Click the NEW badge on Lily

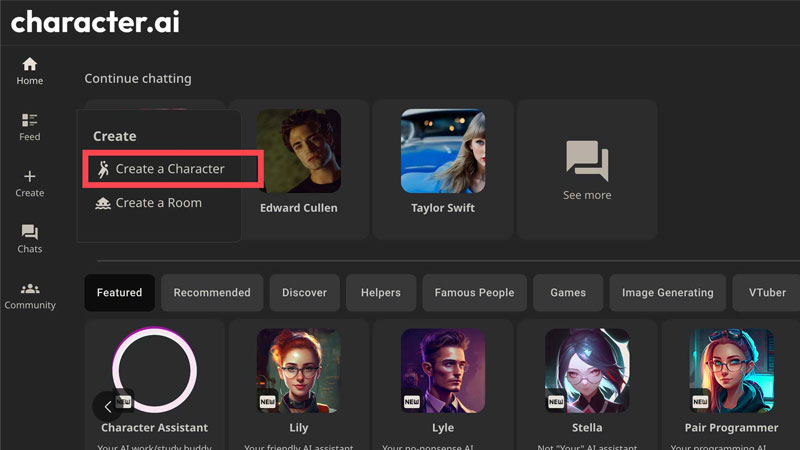(267, 402)
